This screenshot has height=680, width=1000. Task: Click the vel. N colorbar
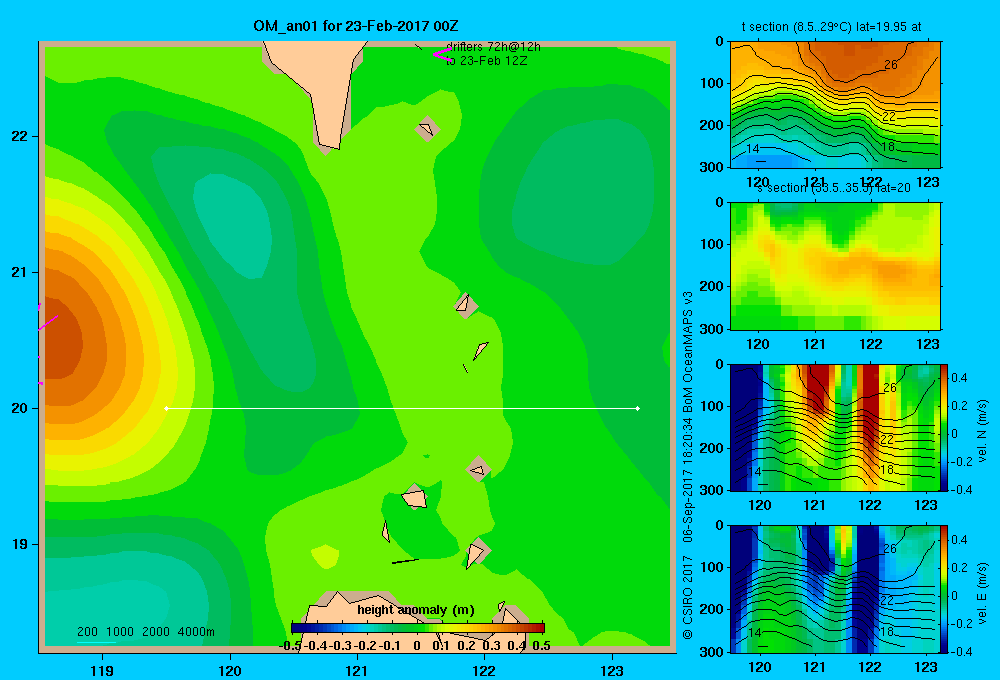click(x=945, y=427)
